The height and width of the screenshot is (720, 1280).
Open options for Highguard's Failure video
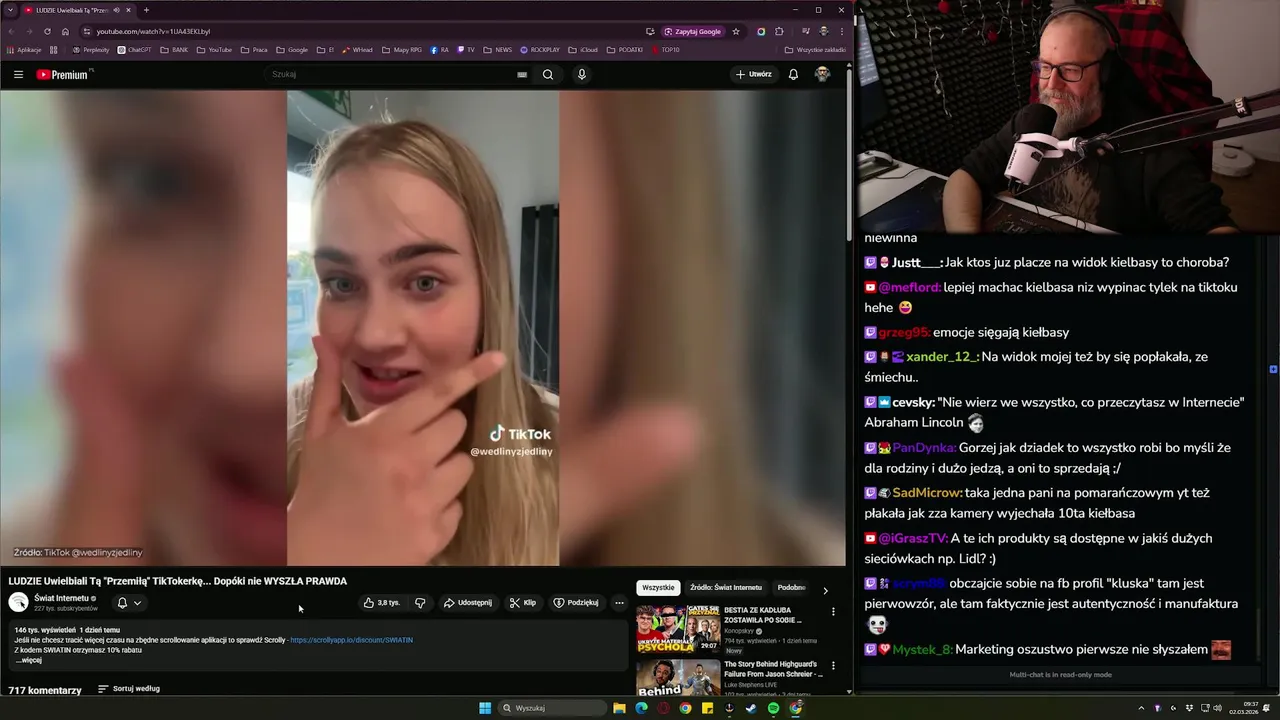pos(833,665)
